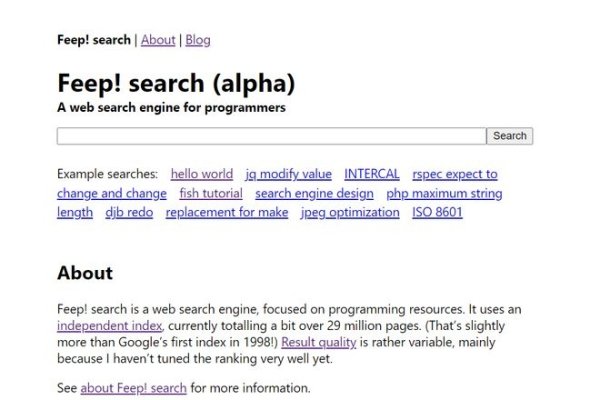Run the INTERCAL example search
Image resolution: width=600 pixels, height=400 pixels.
(x=372, y=174)
